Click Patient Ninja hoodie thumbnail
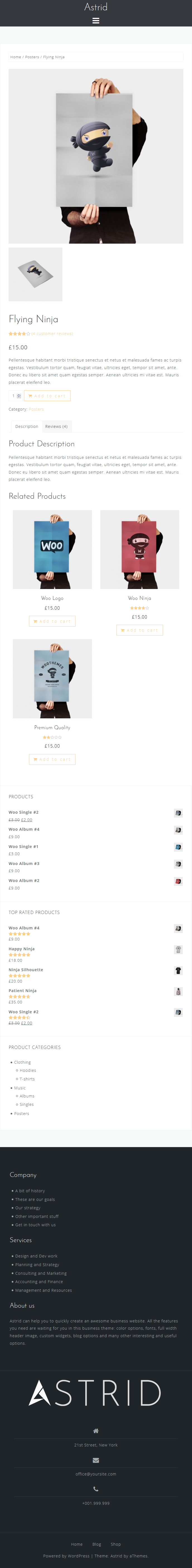 pyautogui.click(x=179, y=992)
